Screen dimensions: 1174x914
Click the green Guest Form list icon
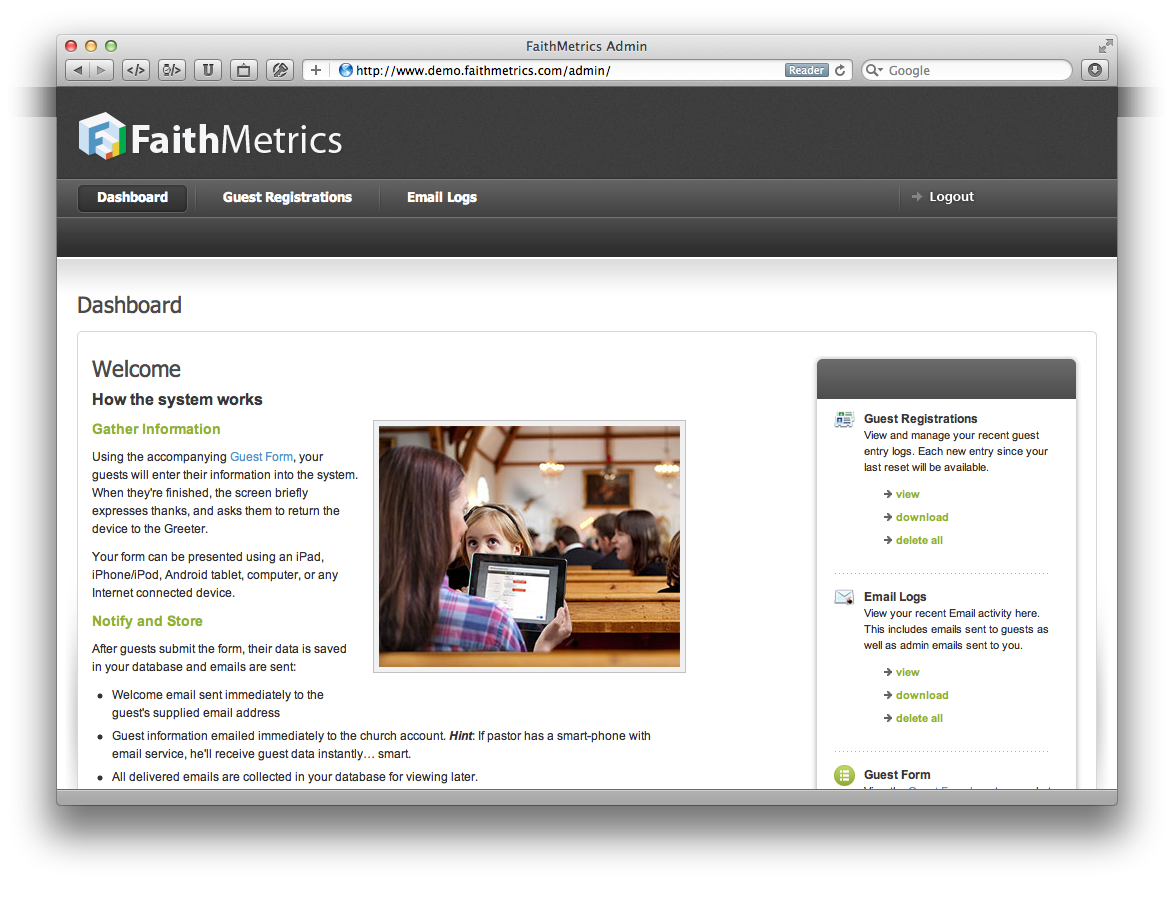[844, 776]
